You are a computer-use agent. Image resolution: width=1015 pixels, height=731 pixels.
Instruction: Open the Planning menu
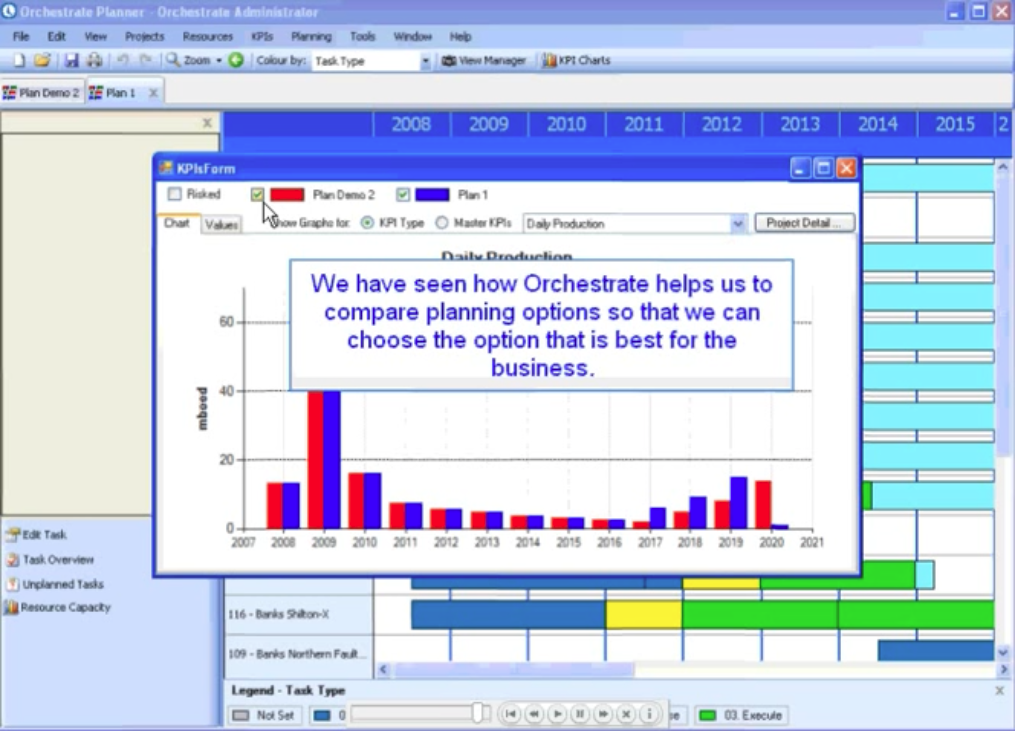[311, 36]
